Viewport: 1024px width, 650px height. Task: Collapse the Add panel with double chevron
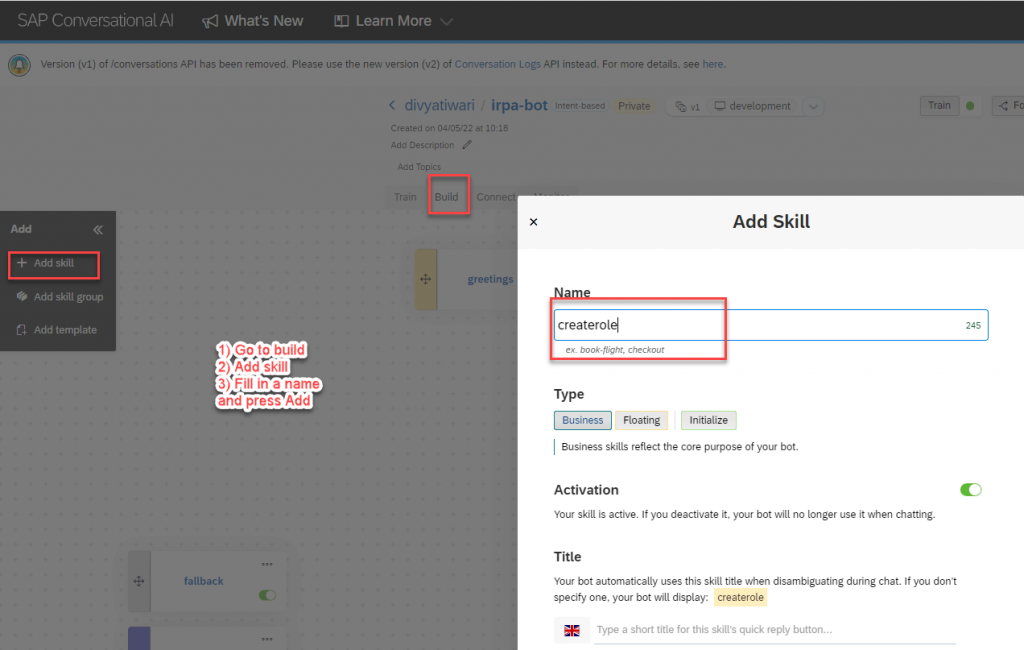[x=98, y=229]
